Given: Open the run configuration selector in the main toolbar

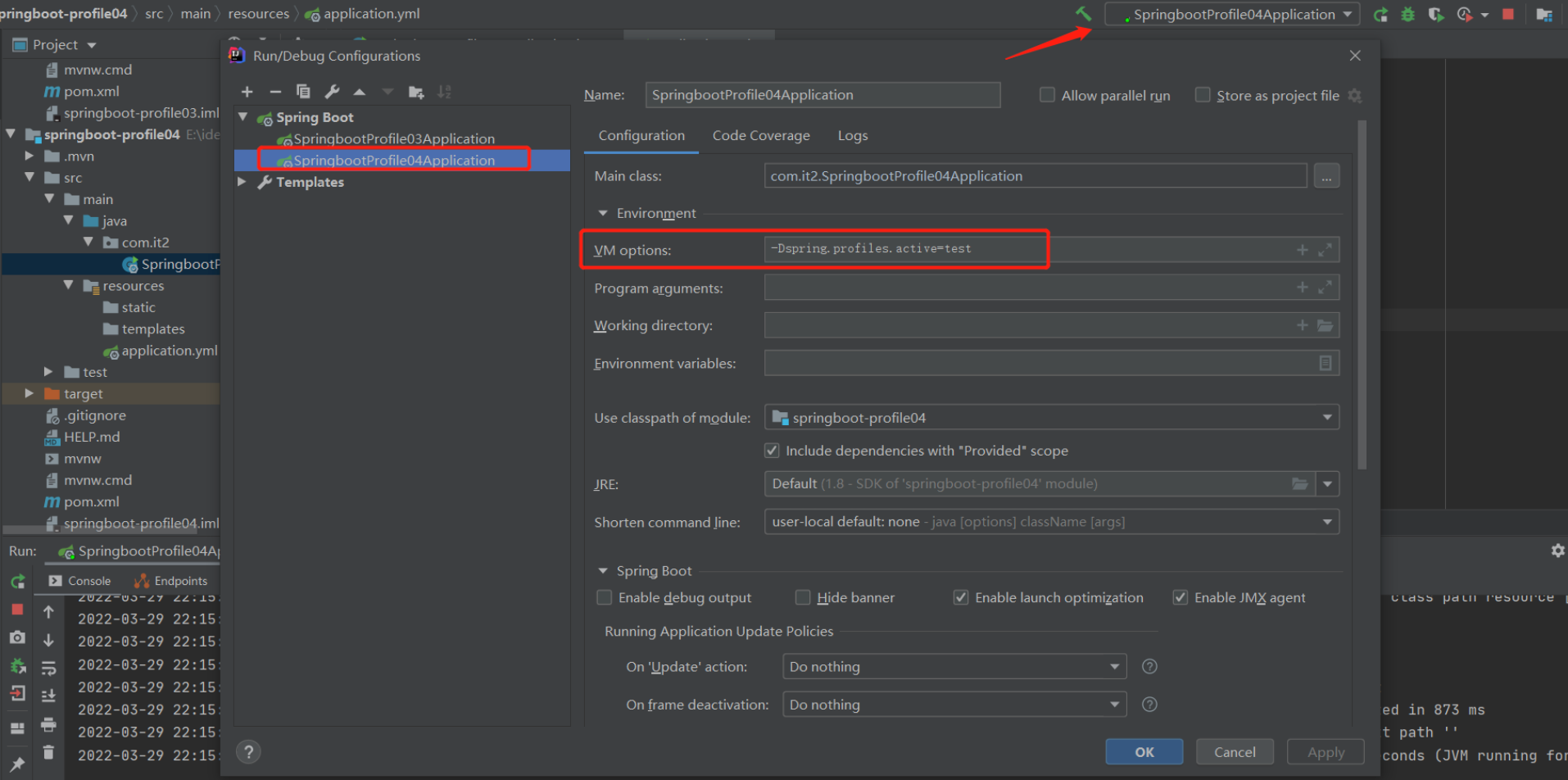Looking at the screenshot, I should tap(1232, 14).
